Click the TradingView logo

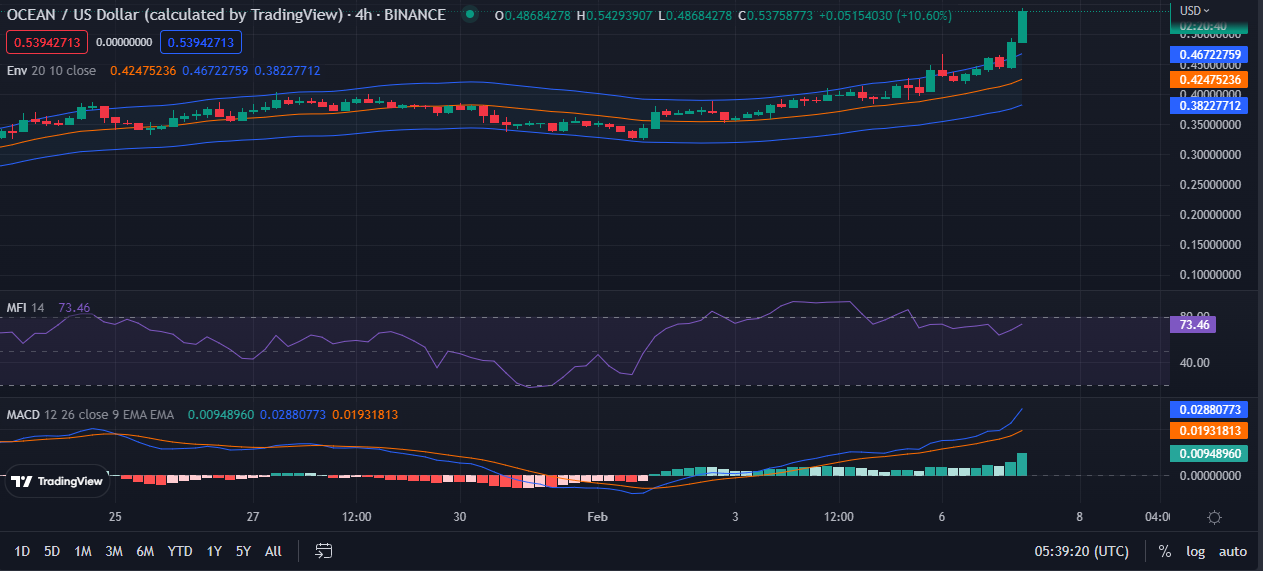click(x=57, y=481)
